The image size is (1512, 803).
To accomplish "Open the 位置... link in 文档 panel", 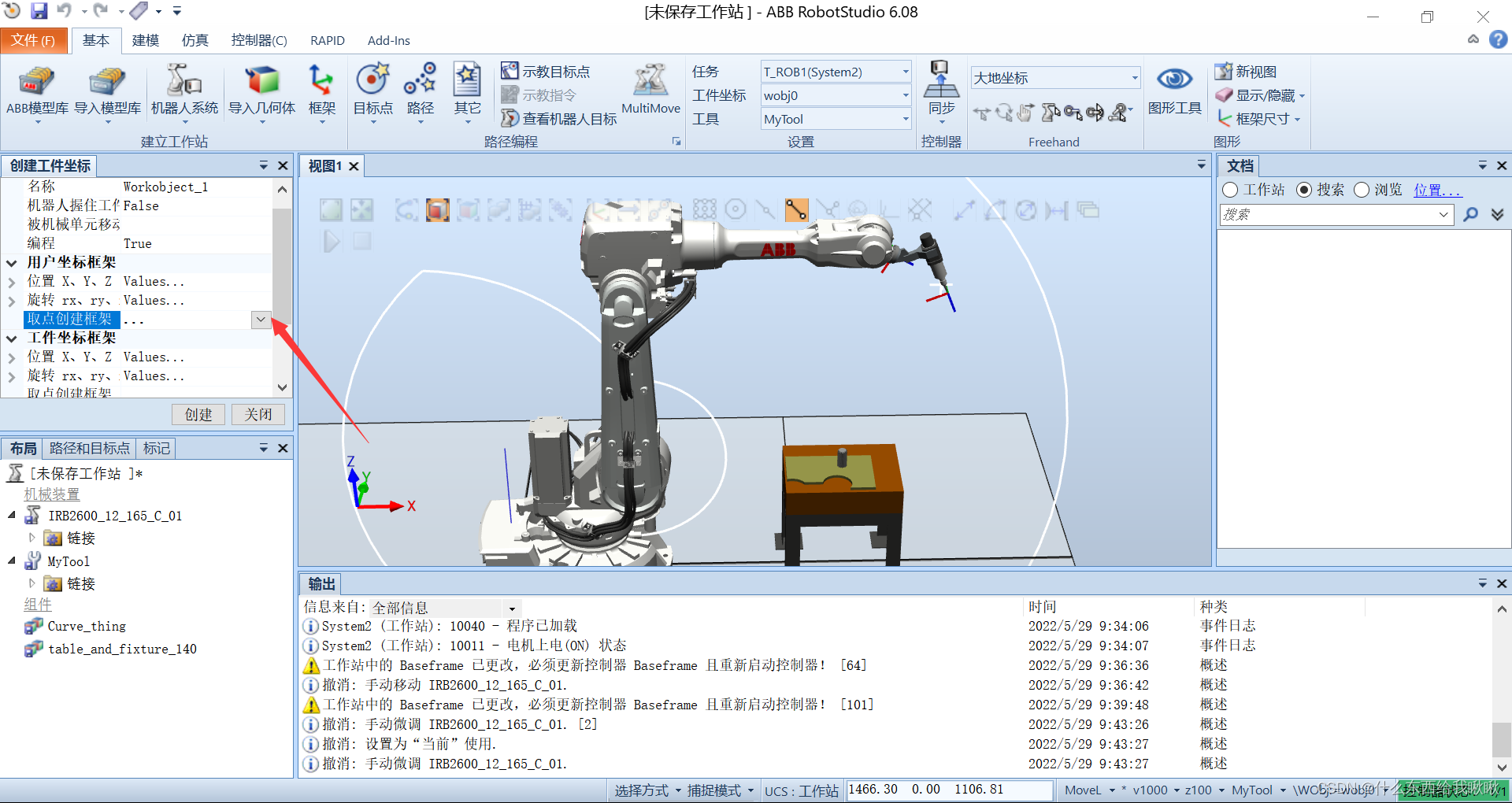I will click(1436, 190).
